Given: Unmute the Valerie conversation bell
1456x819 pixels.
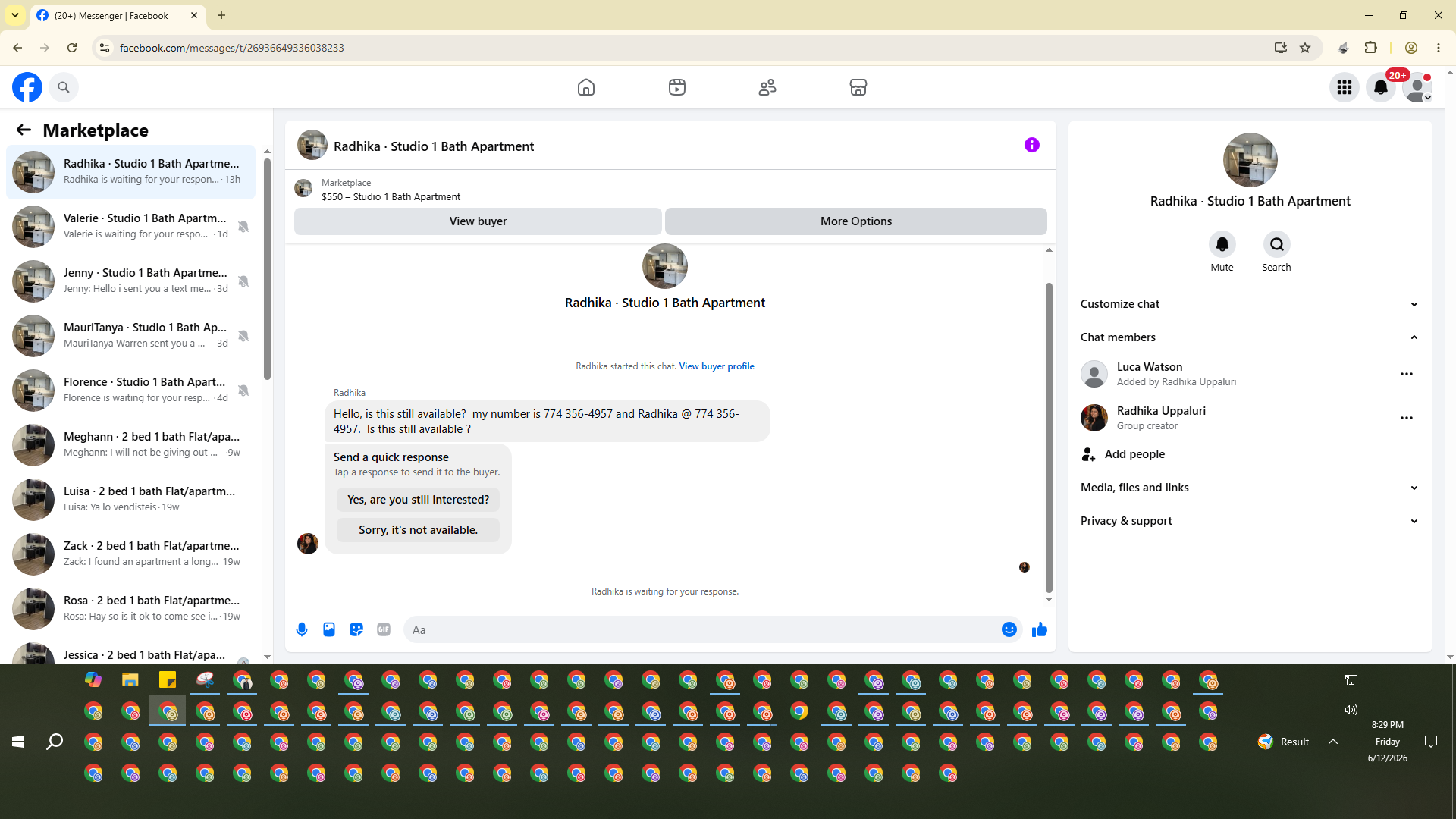Looking at the screenshot, I should (243, 227).
